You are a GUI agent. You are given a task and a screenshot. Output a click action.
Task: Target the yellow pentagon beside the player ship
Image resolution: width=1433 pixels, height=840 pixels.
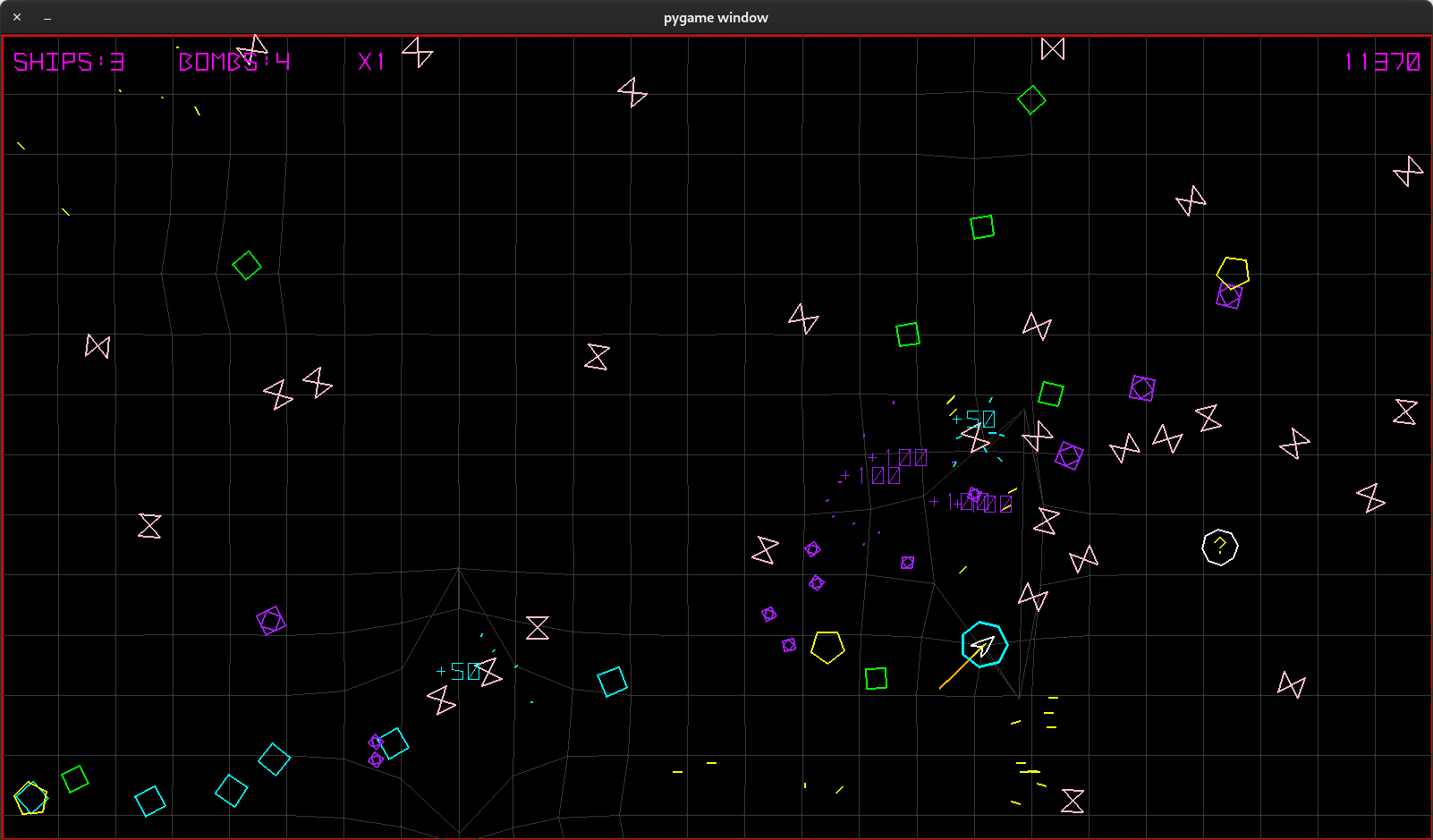coord(827,647)
